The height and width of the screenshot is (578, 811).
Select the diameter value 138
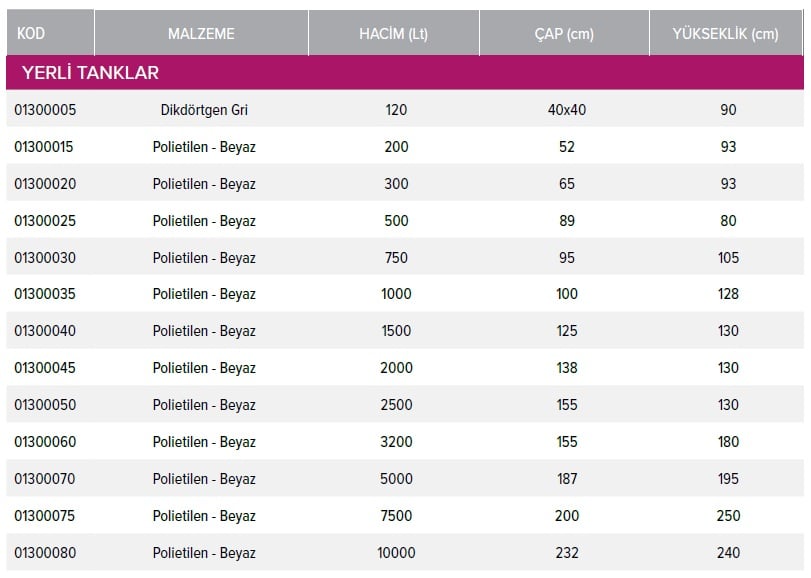pyautogui.click(x=567, y=368)
